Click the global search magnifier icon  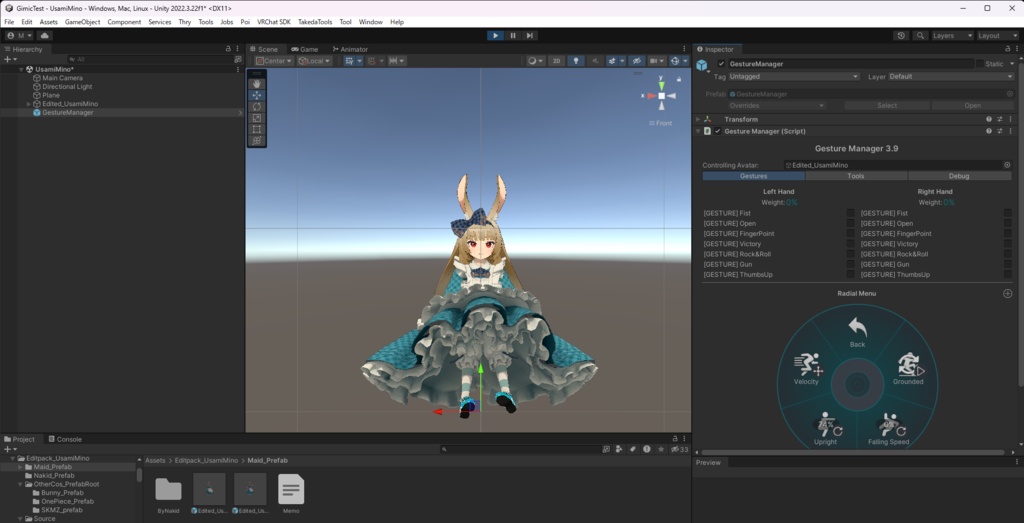920,35
